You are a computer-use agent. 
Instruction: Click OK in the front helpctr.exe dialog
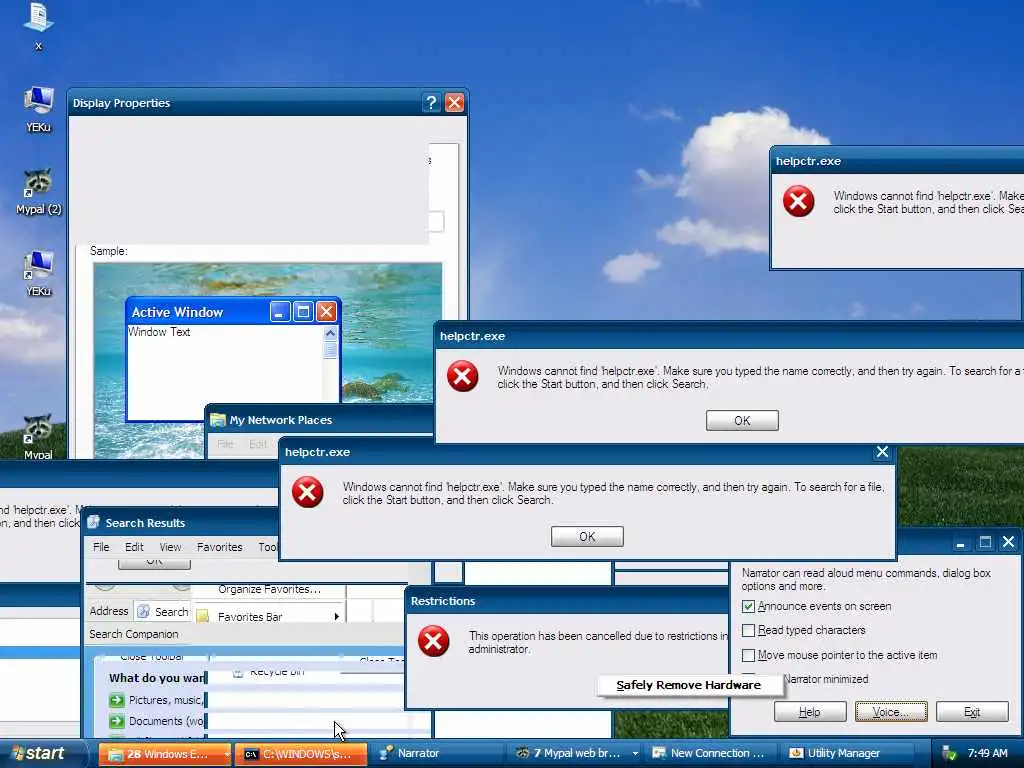tap(587, 537)
